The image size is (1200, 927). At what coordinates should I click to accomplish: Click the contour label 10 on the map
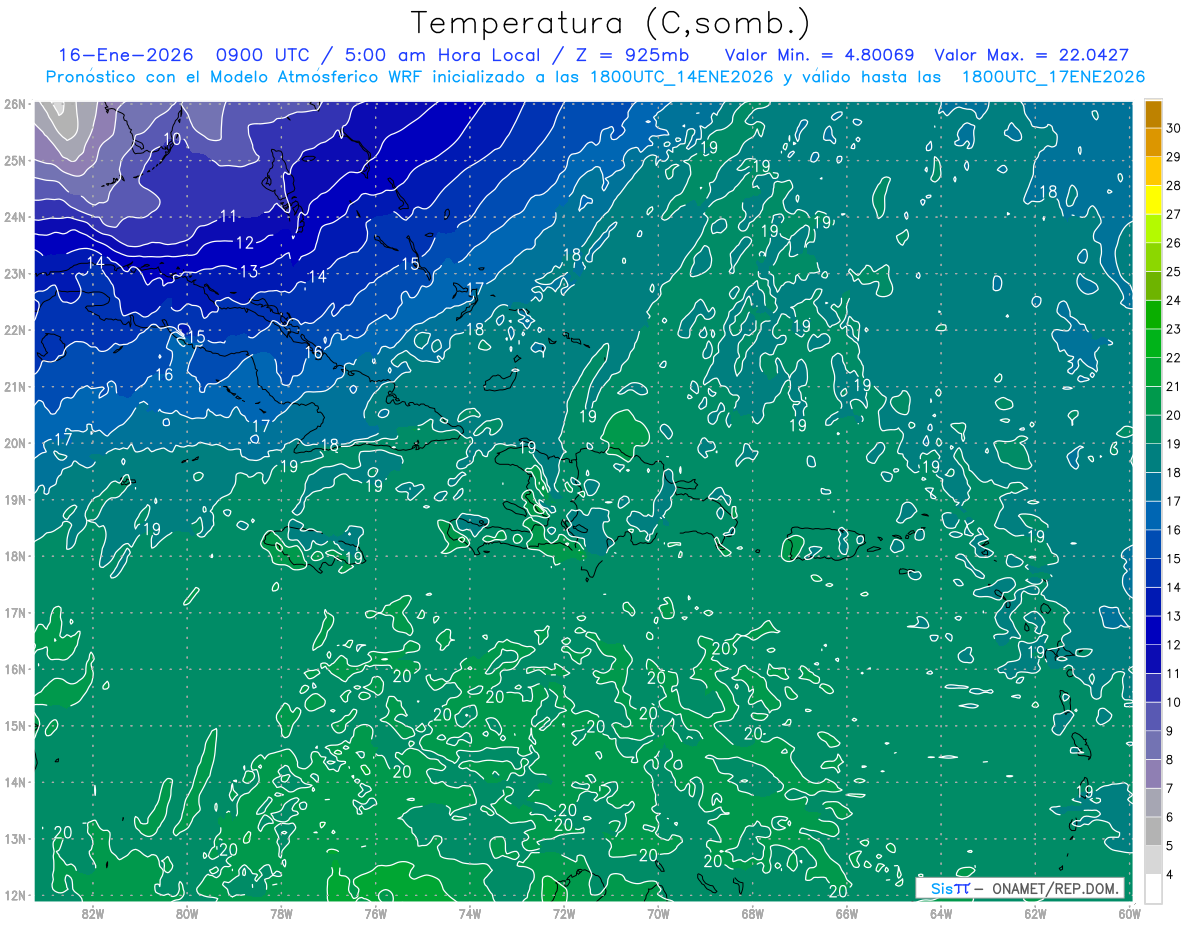(172, 139)
